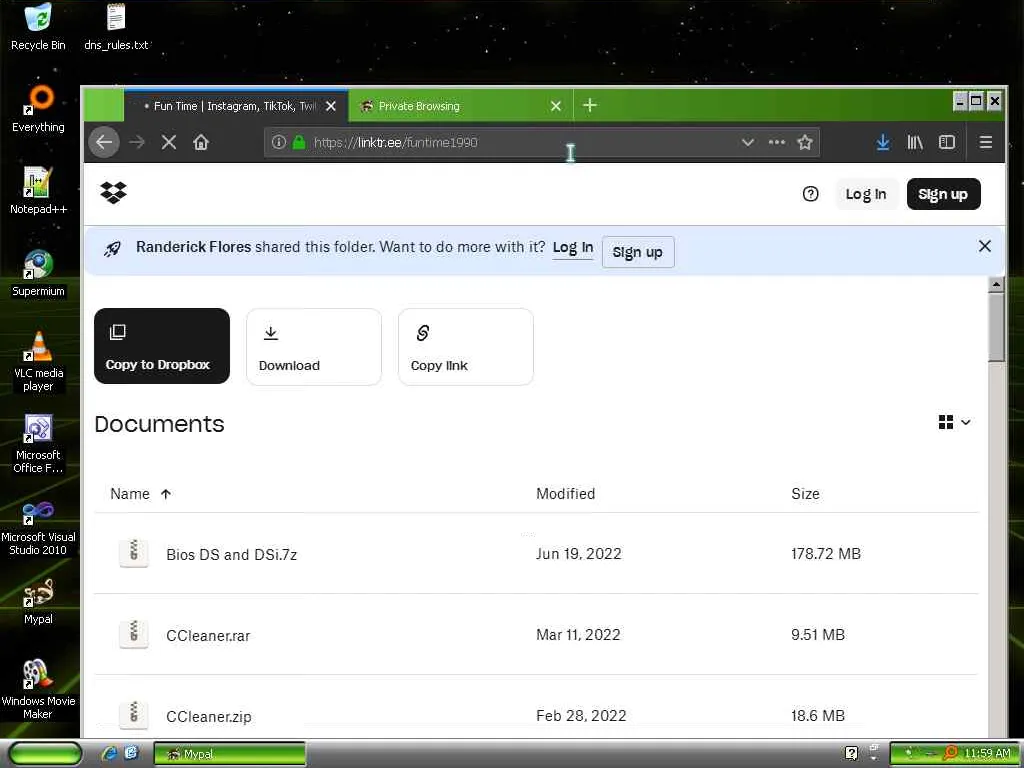Image resolution: width=1024 pixels, height=768 pixels.
Task: Open Recycle Bin desktop icon
Action: (x=38, y=26)
